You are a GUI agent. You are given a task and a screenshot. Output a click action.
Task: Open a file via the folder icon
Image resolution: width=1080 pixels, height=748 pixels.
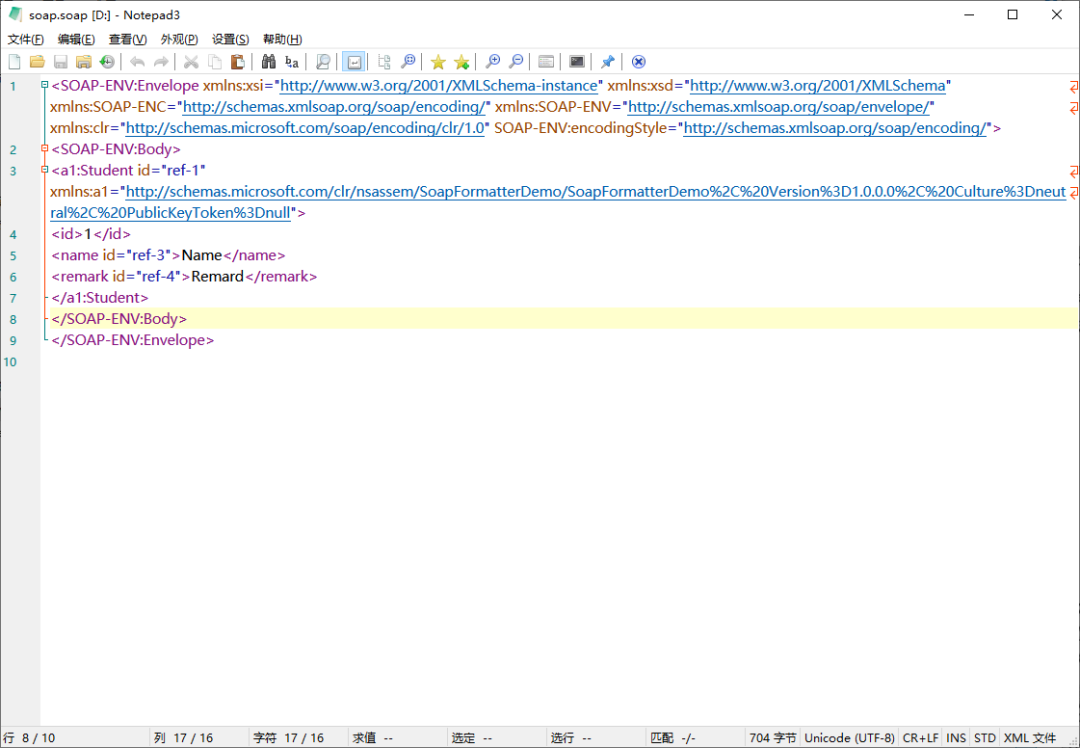(37, 62)
